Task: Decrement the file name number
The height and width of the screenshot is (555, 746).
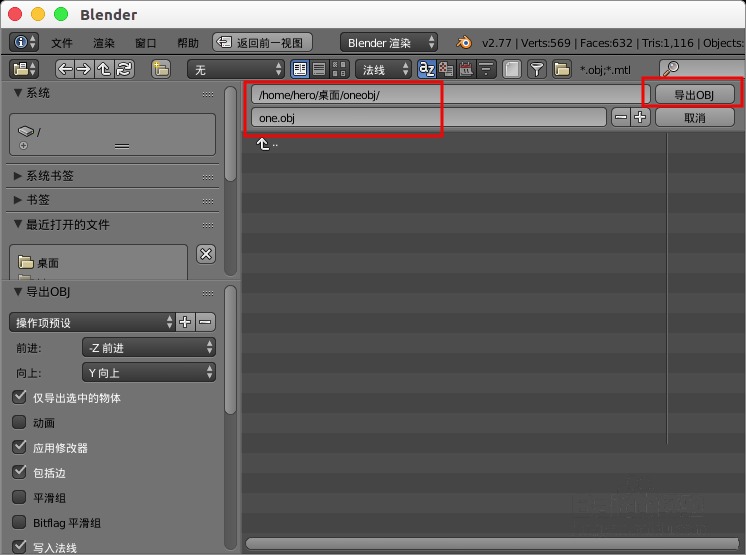Action: (621, 117)
